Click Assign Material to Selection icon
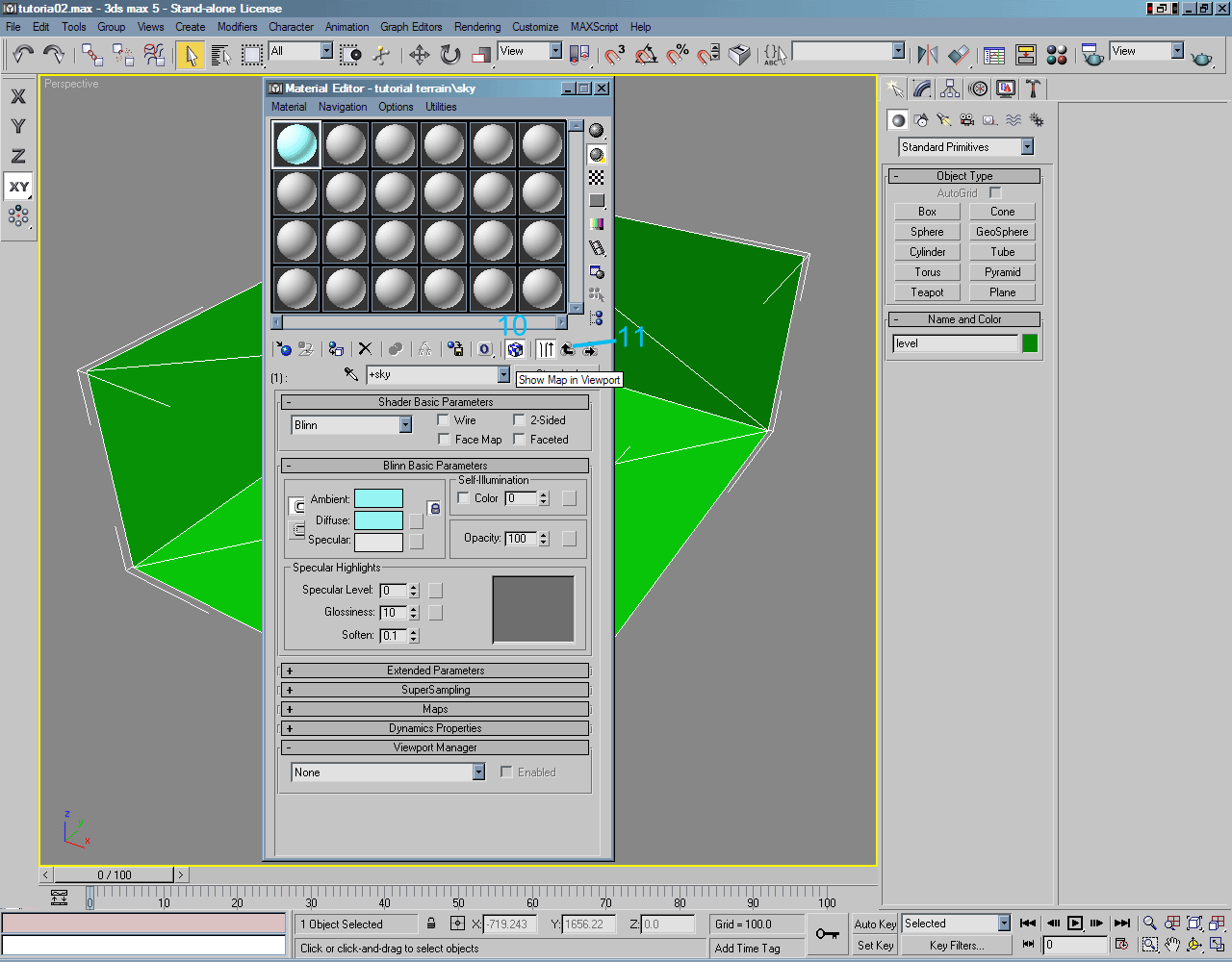 (335, 348)
